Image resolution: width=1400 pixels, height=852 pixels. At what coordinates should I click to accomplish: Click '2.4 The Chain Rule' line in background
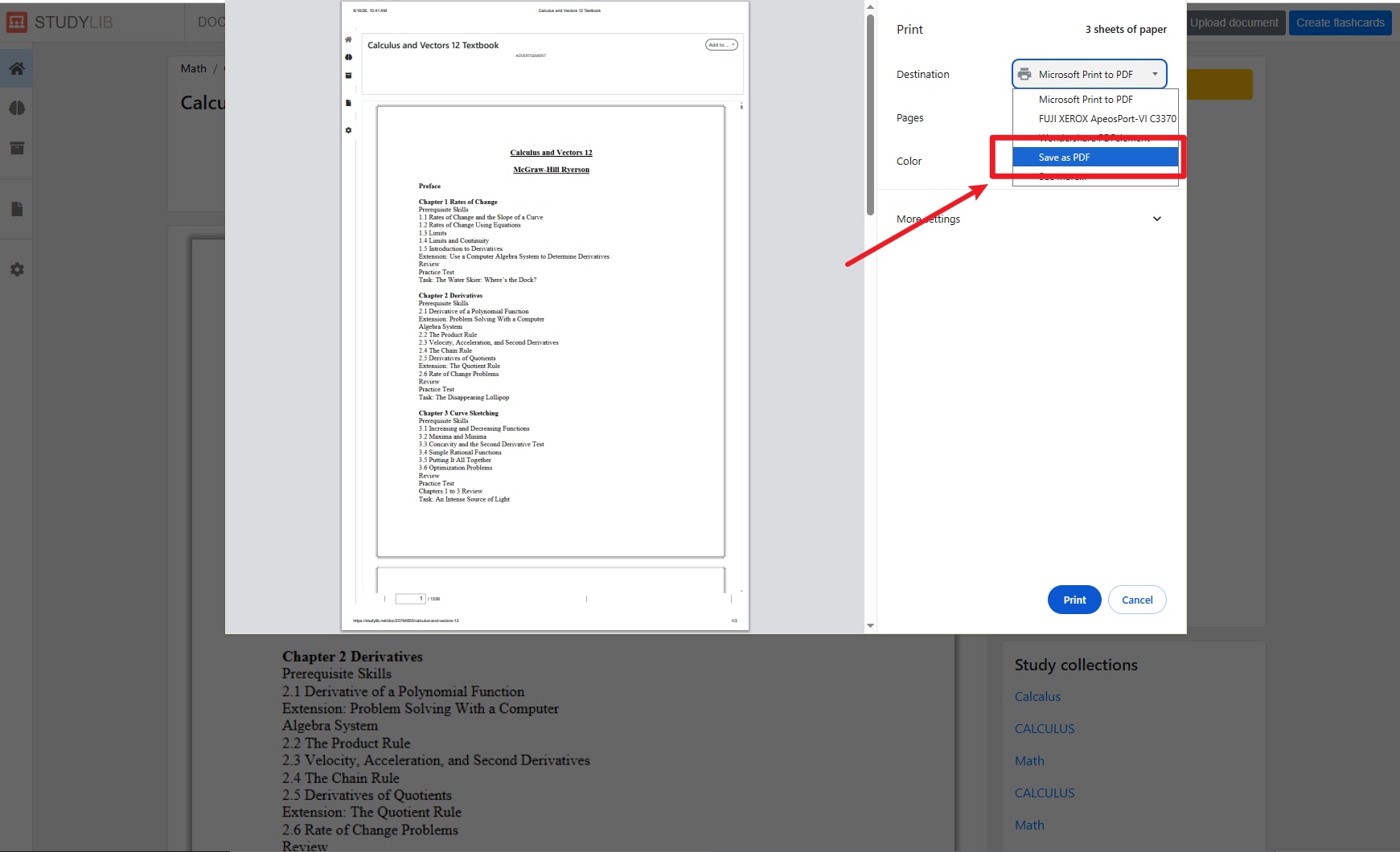(340, 778)
